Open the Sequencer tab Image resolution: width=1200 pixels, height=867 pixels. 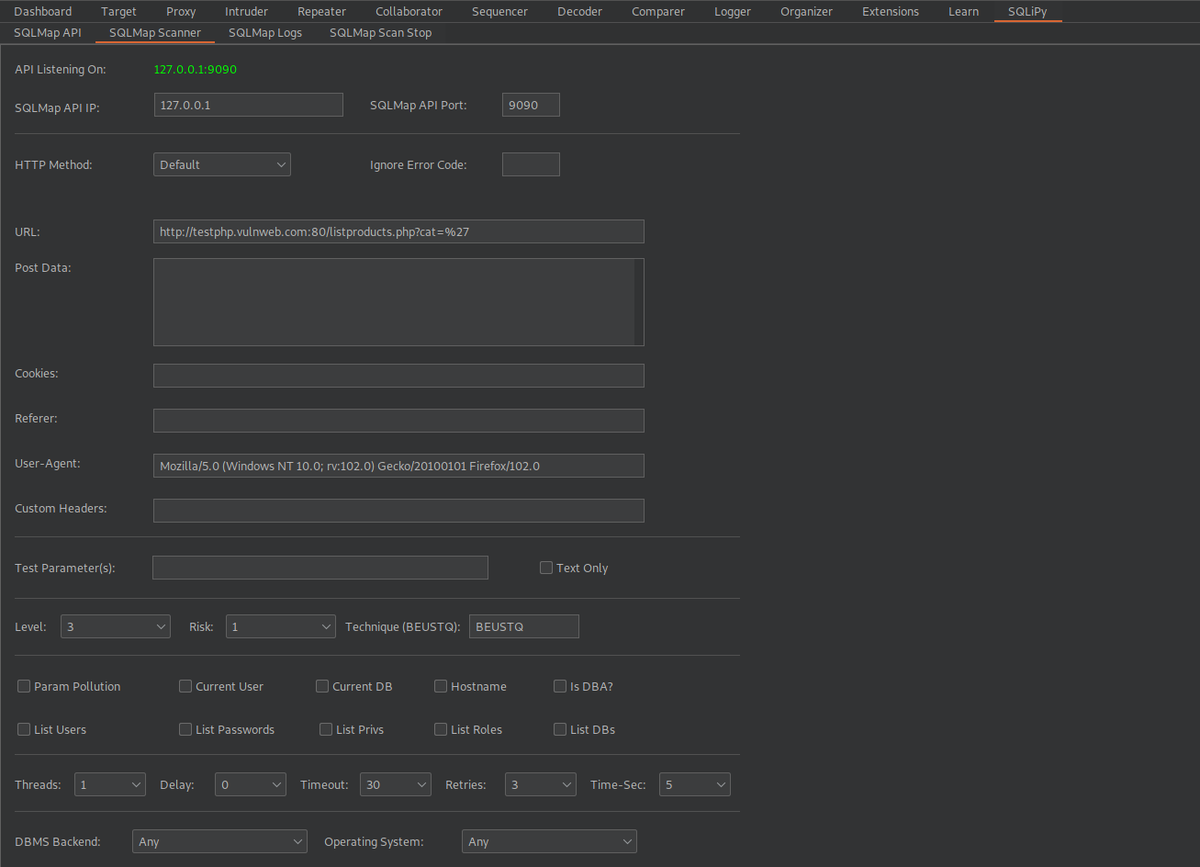(x=500, y=12)
